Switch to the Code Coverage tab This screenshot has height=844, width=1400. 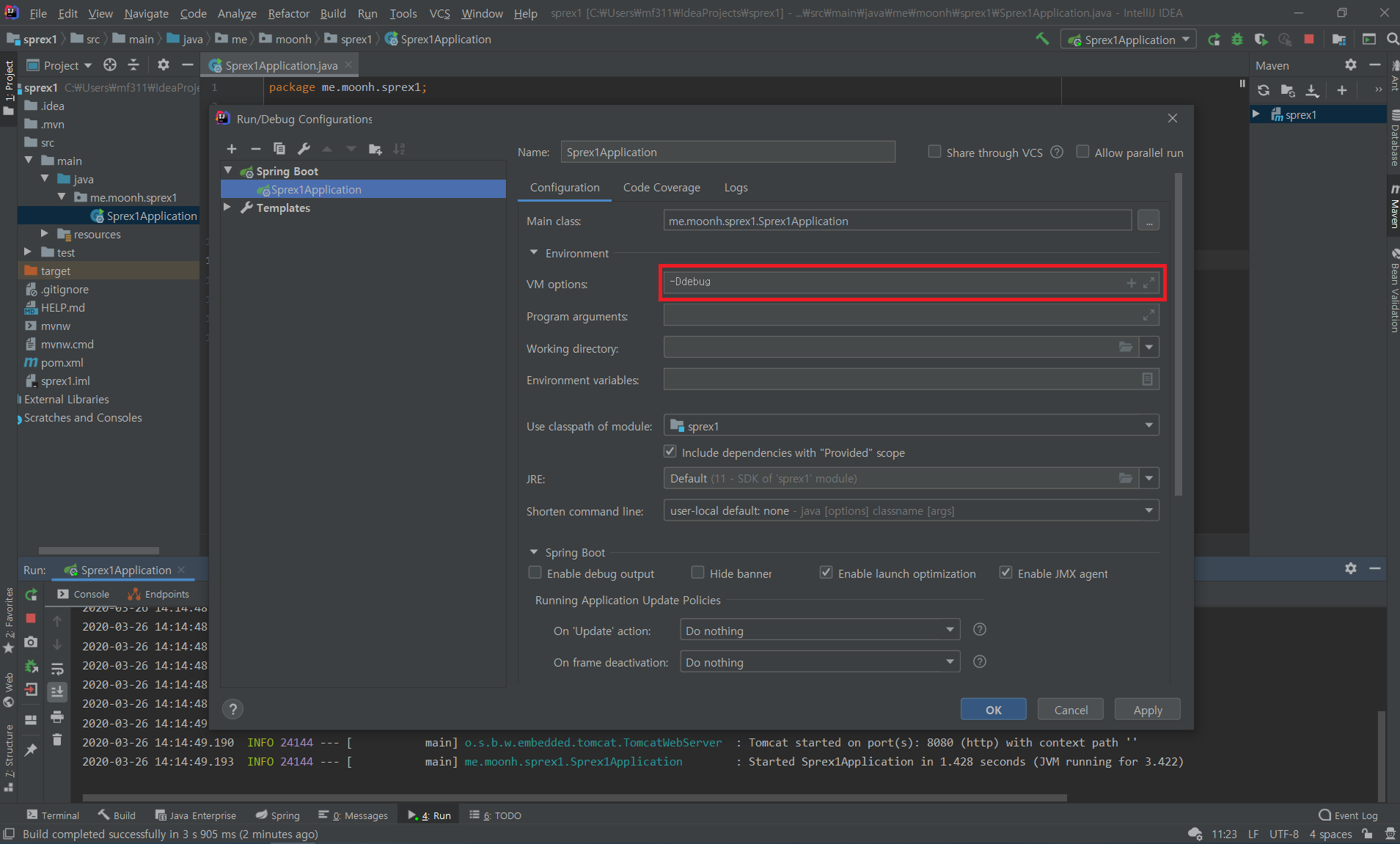pos(661,188)
